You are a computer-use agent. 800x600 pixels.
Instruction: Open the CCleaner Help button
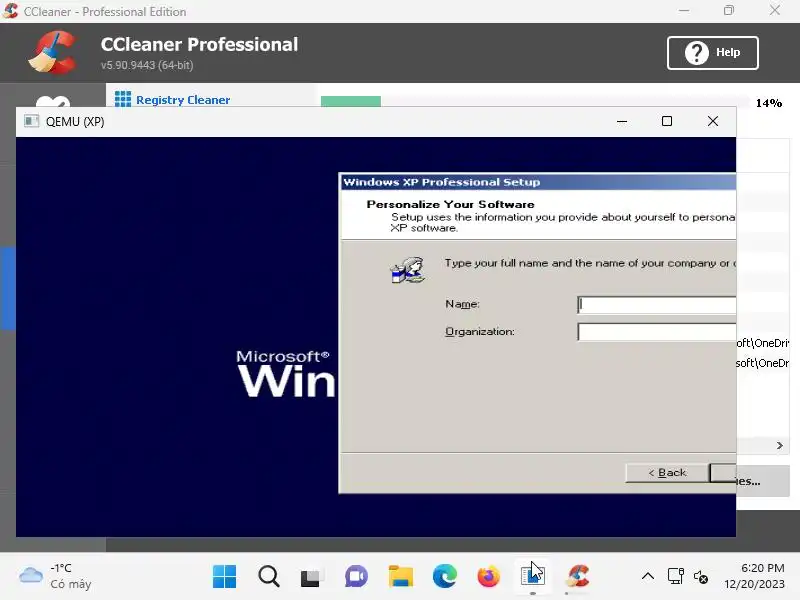712,53
